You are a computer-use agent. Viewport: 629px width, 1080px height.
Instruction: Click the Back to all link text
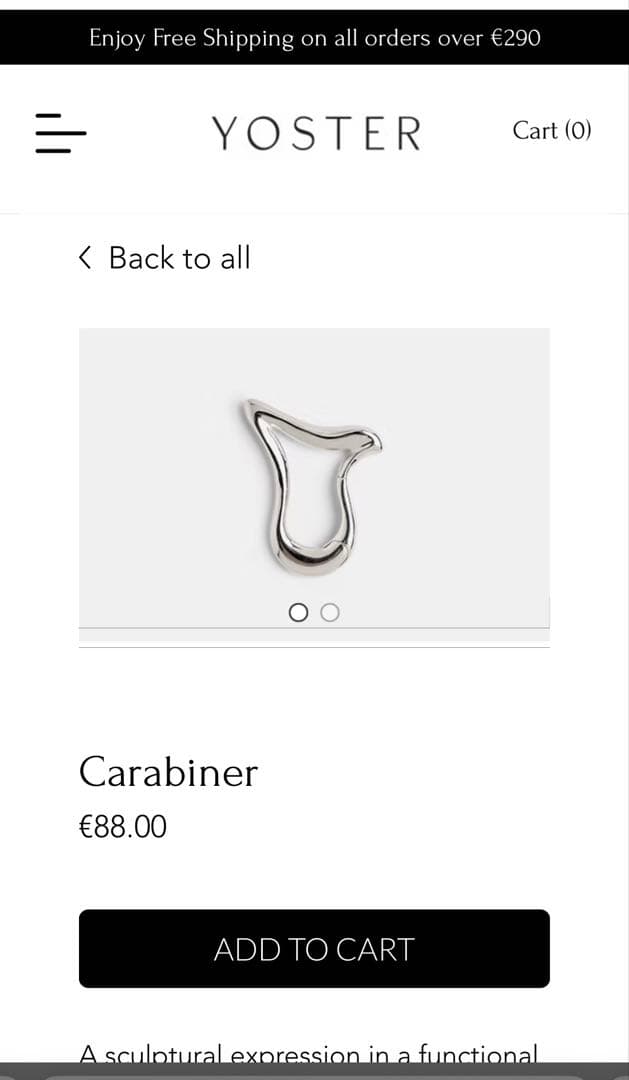[x=180, y=258]
